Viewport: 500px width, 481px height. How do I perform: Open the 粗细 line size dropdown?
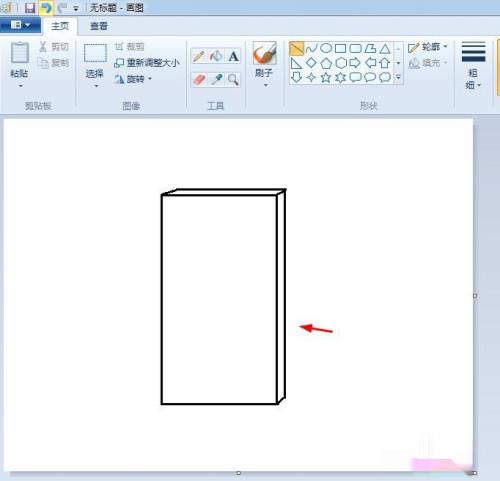tap(473, 66)
